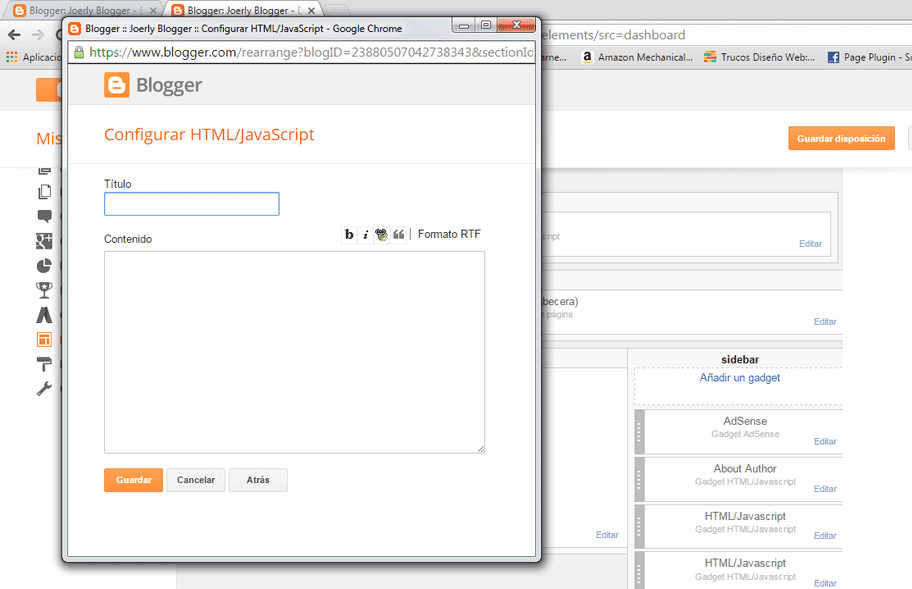The image size is (912, 589).
Task: Open the Google+ icon in the Blogger sidebar
Action: point(44,241)
